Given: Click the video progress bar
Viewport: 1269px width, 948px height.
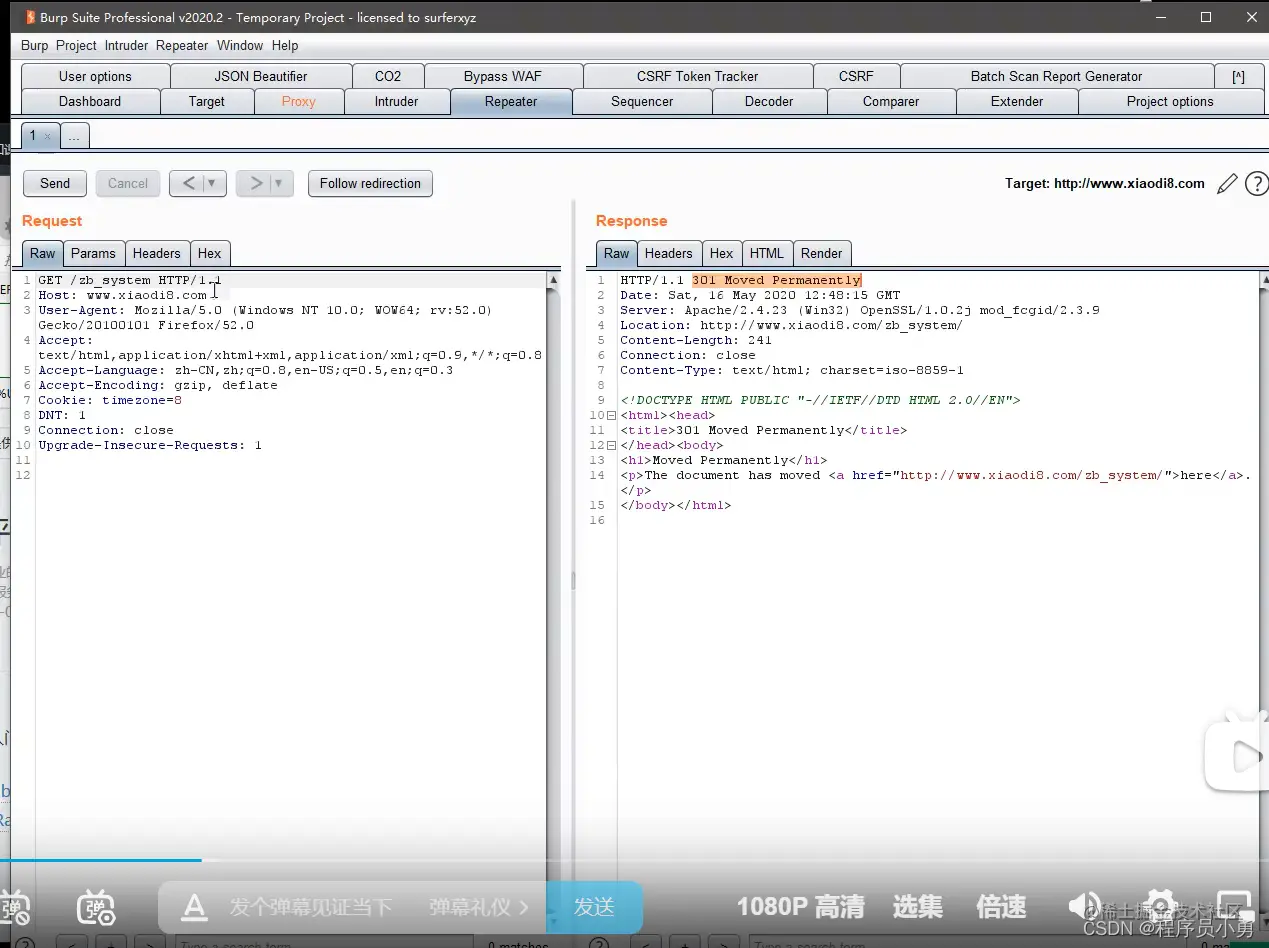Looking at the screenshot, I should [634, 859].
